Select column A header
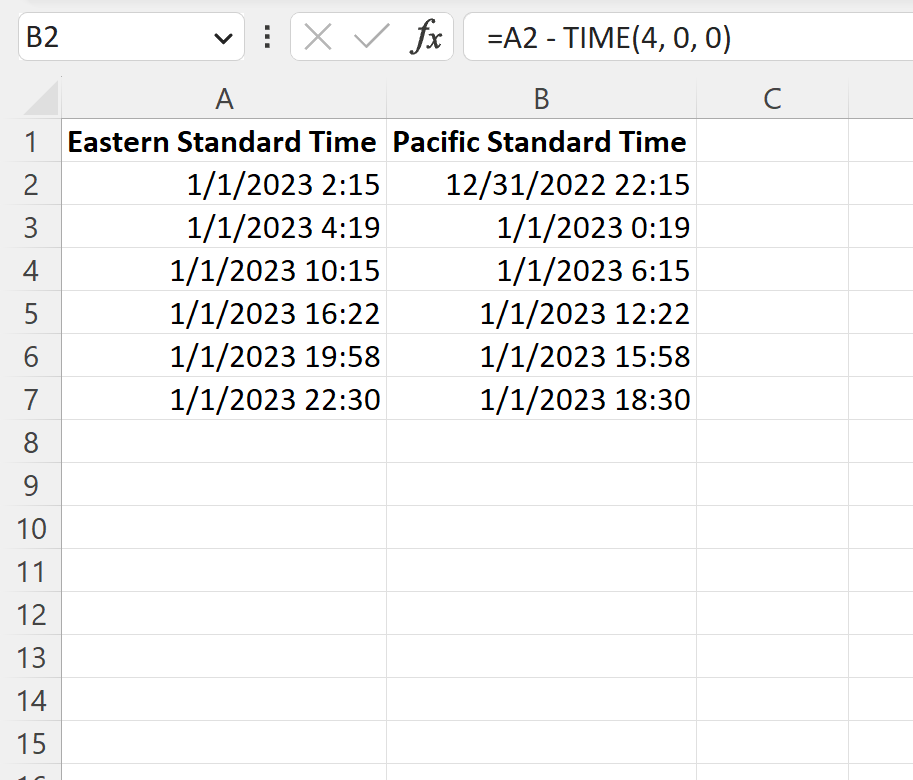 pyautogui.click(x=224, y=98)
